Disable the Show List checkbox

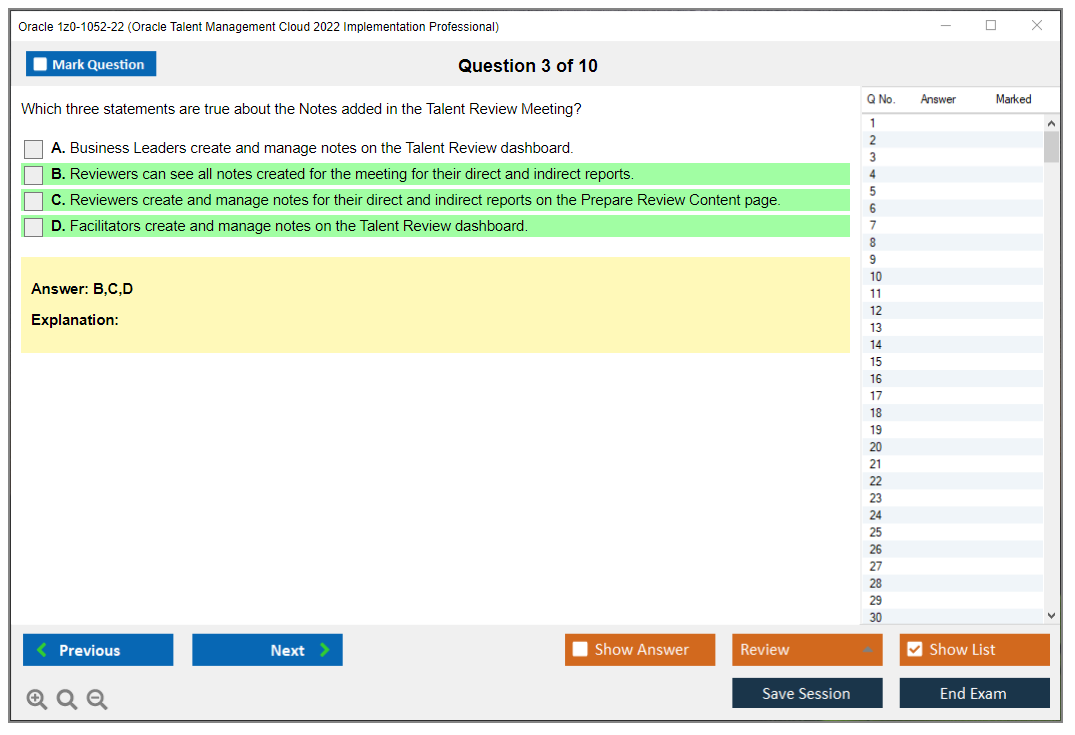(x=914, y=649)
